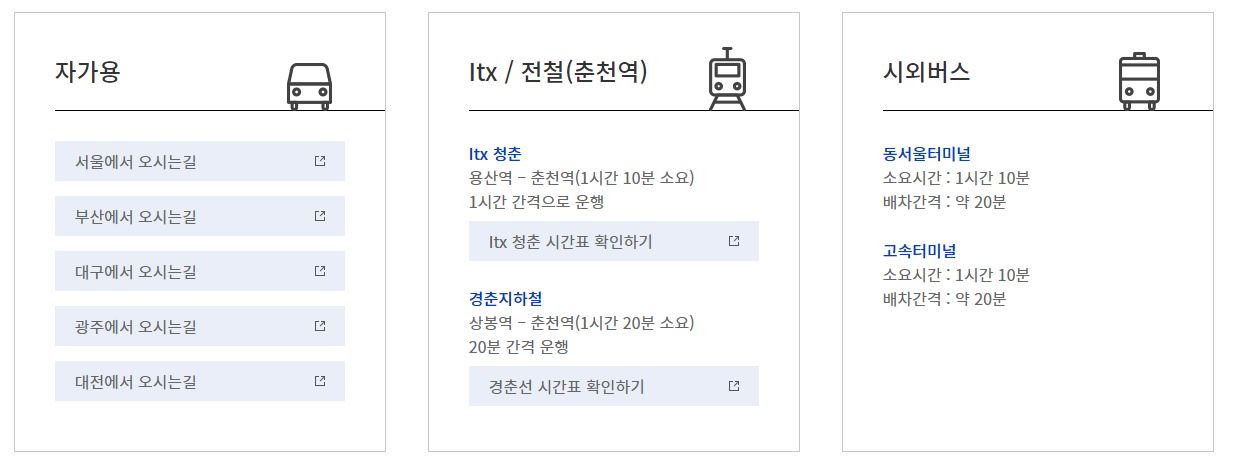Open 대전에서 오시는길 directions
The width and height of the screenshot is (1239, 474).
(x=200, y=381)
